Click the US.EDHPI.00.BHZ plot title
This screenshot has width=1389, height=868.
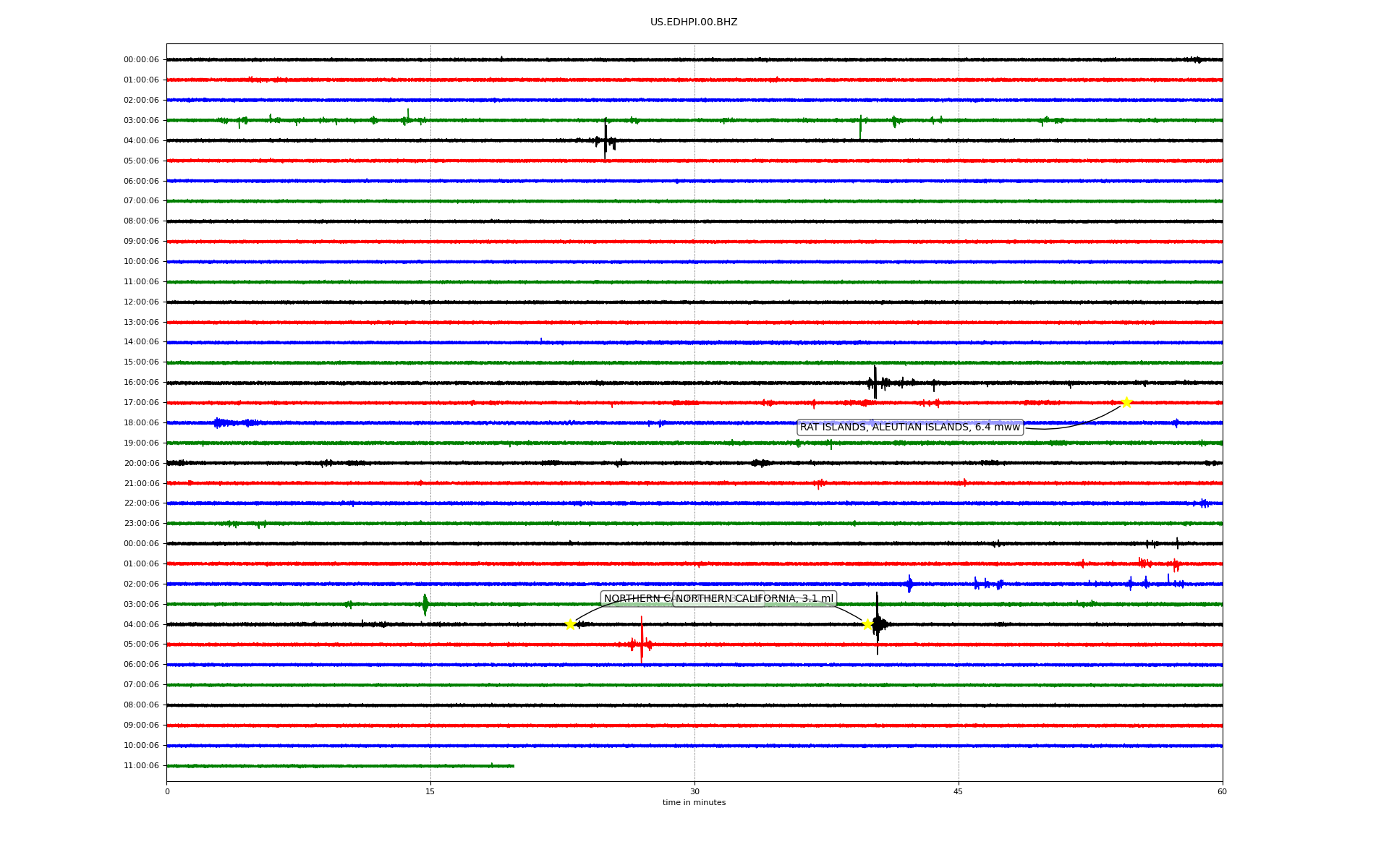[693, 22]
